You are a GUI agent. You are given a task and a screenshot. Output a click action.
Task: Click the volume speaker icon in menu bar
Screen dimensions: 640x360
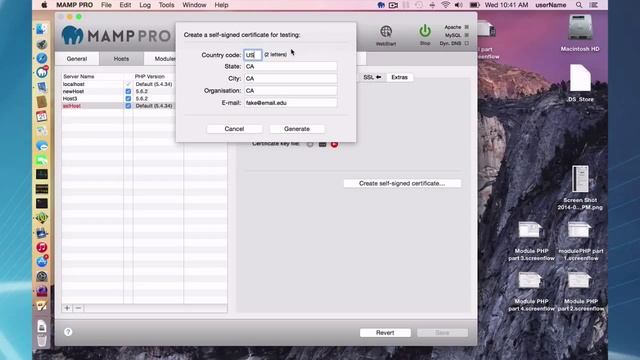(459, 5)
